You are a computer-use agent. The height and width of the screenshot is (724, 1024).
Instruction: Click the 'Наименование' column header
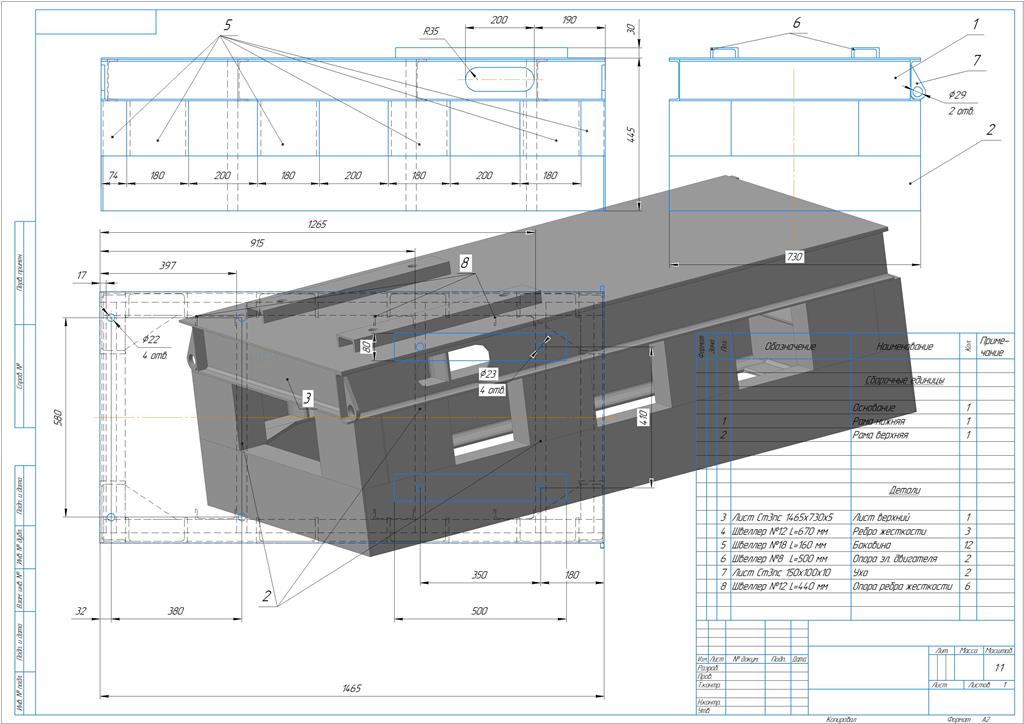904,347
